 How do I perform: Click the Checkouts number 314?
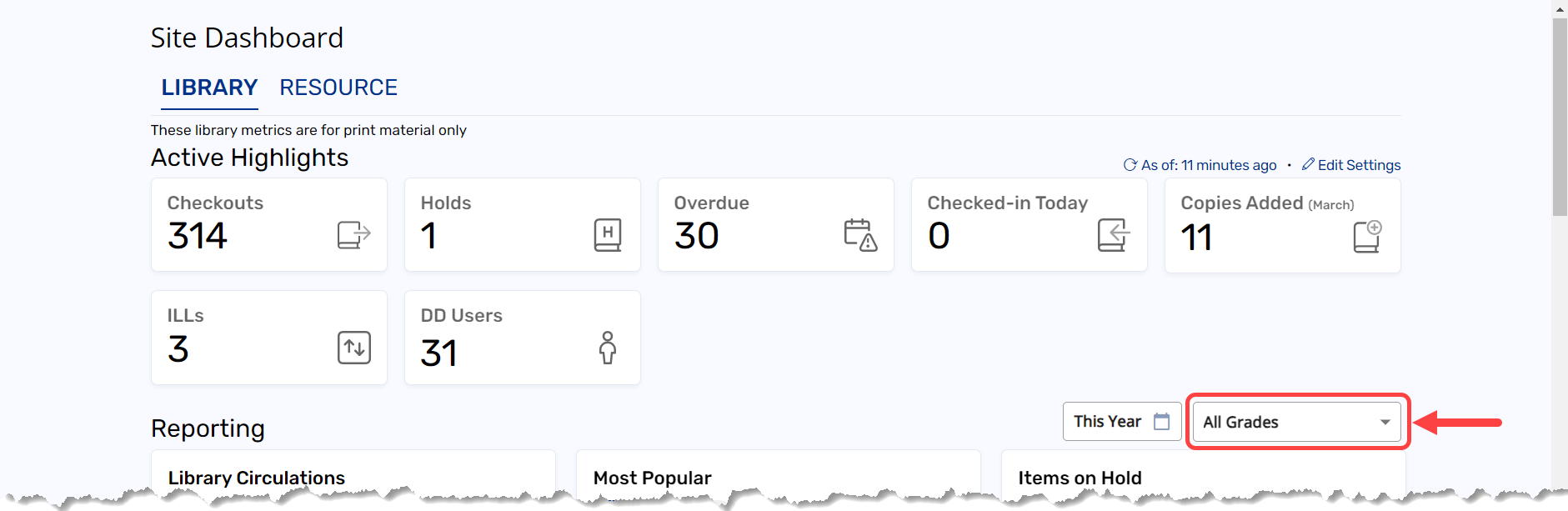pyautogui.click(x=198, y=236)
